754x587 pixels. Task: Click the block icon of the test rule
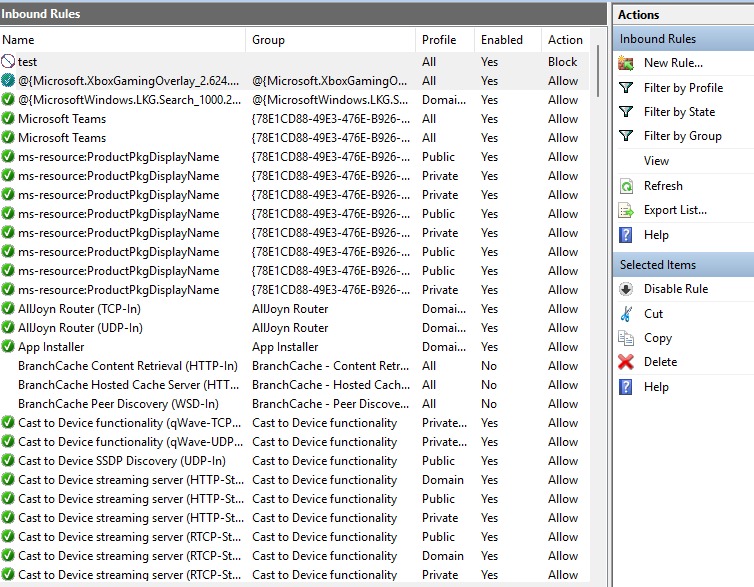click(8, 62)
